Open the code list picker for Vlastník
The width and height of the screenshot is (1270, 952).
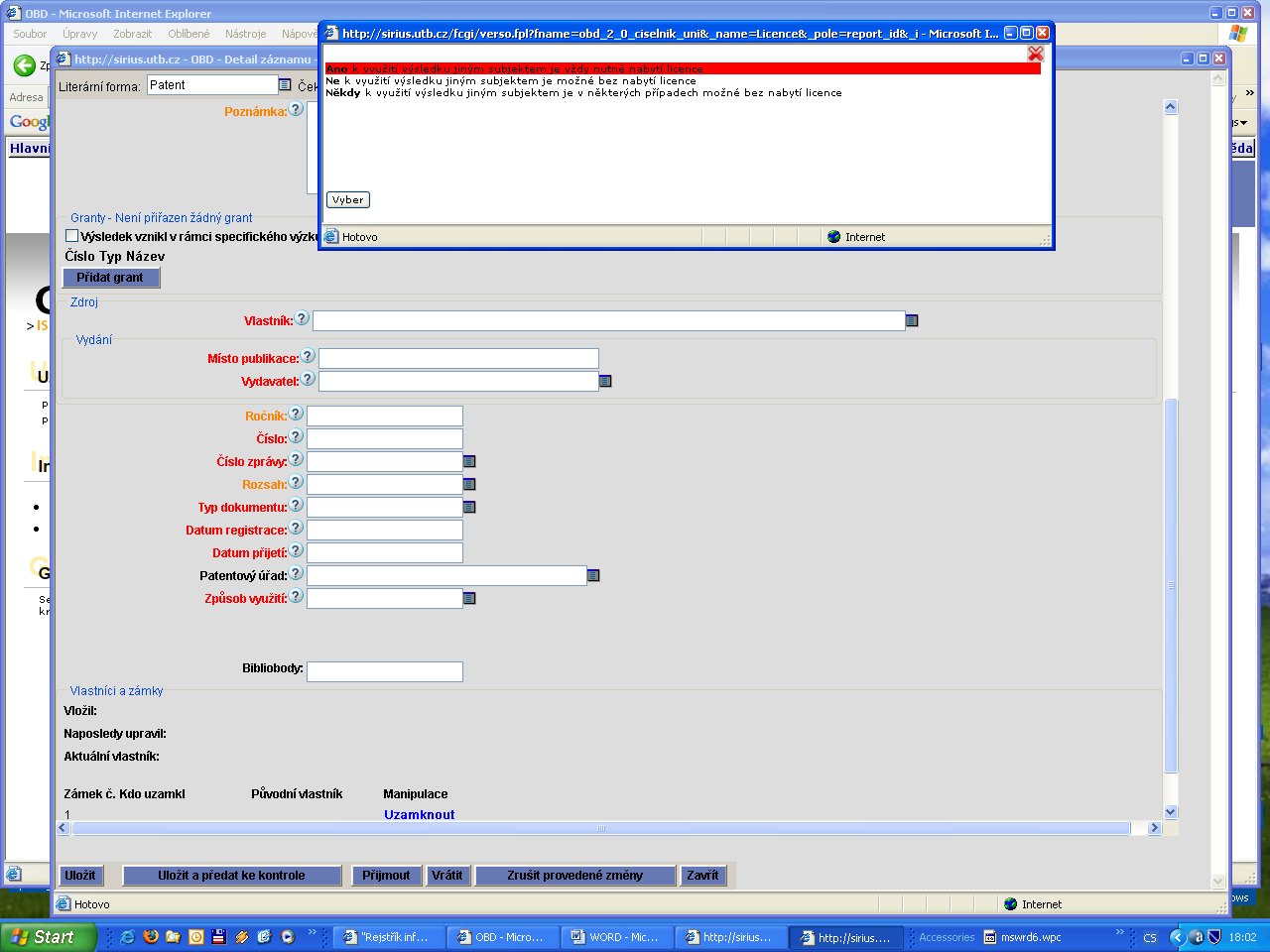(912, 320)
